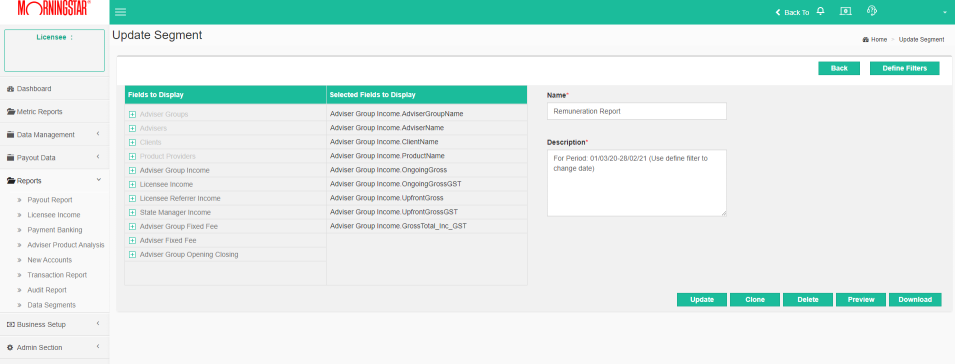Expand the Clients field node

(132, 142)
